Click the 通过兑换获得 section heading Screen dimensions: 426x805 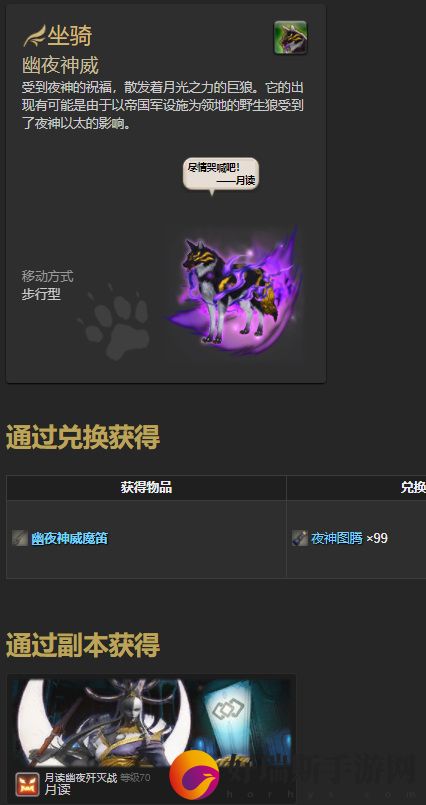[83, 438]
